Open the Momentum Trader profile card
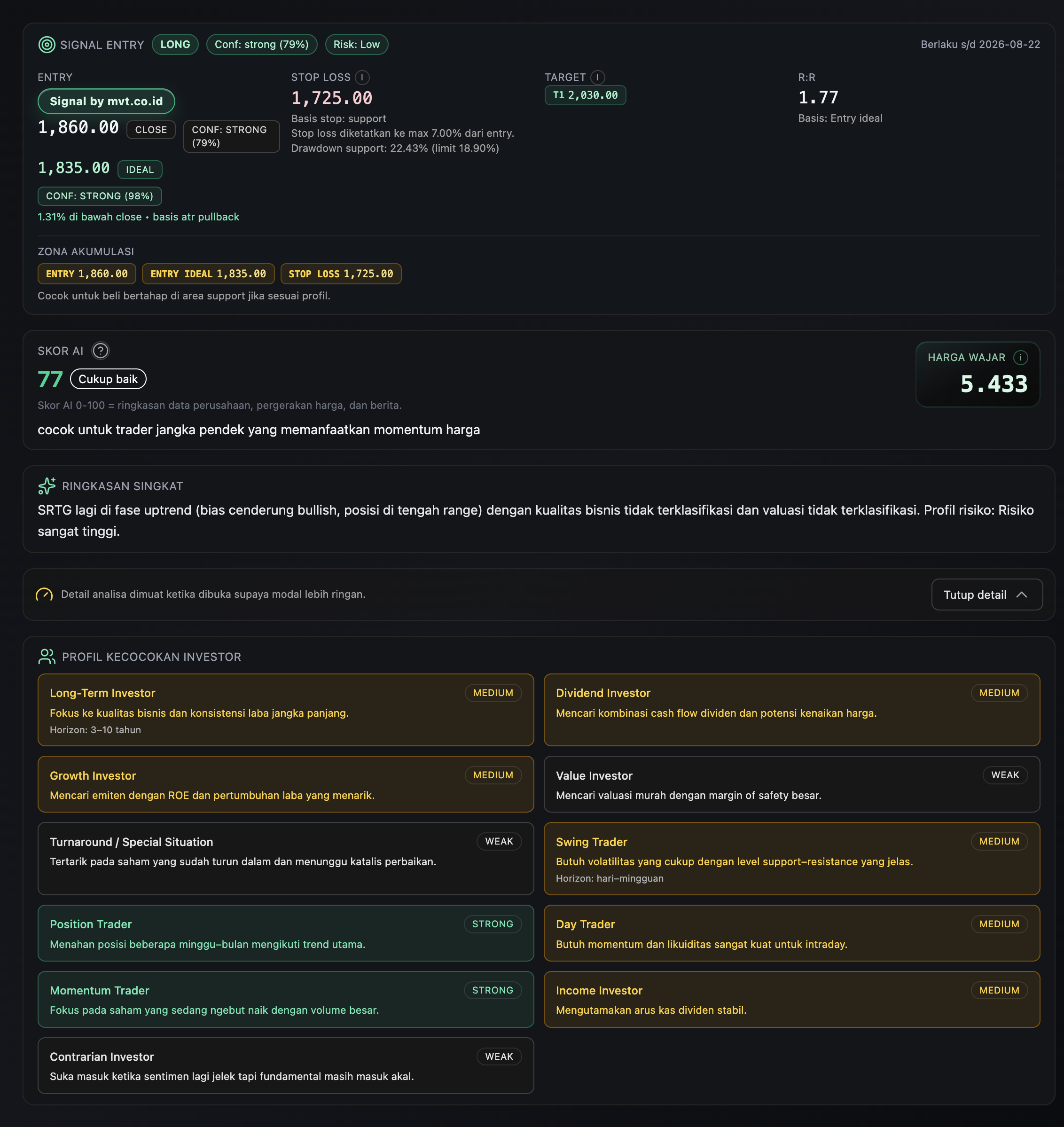 [x=285, y=999]
